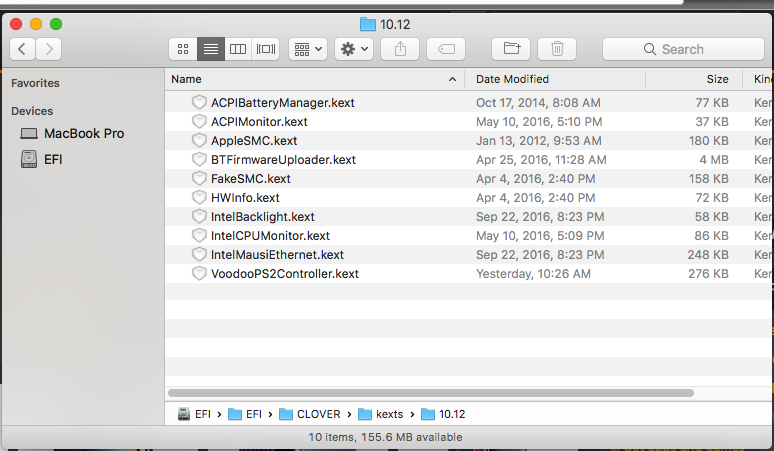The image size is (774, 451).
Task: Click the Share toolbar button
Action: click(x=401, y=48)
